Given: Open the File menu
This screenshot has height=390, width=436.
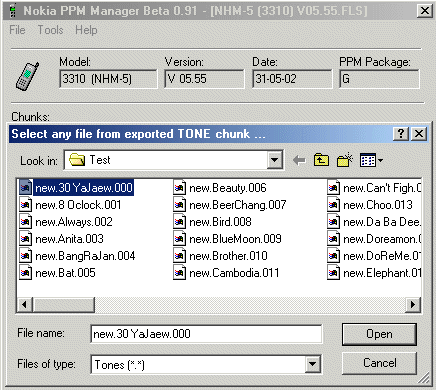Looking at the screenshot, I should (x=17, y=30).
